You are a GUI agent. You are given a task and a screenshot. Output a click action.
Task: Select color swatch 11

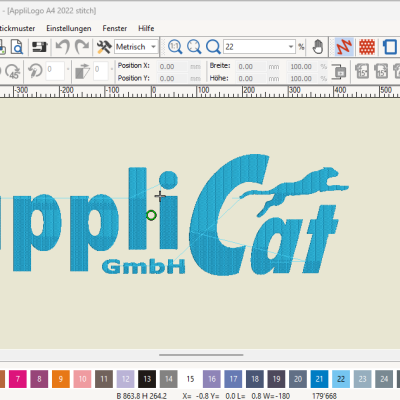coord(104,379)
